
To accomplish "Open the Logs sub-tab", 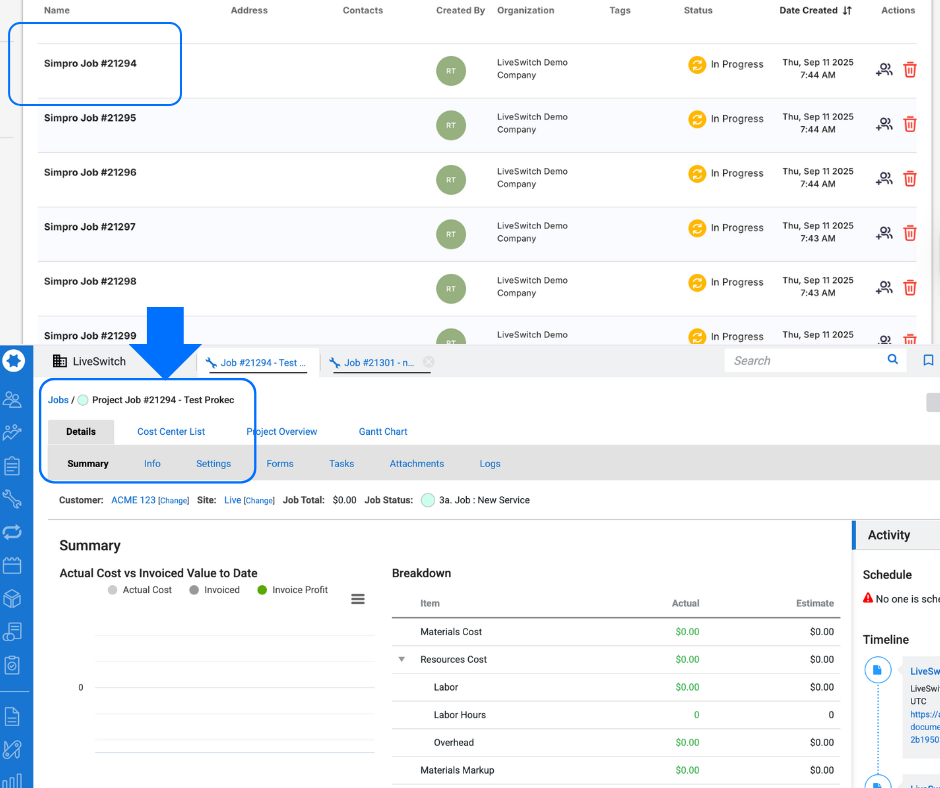I will click(490, 464).
